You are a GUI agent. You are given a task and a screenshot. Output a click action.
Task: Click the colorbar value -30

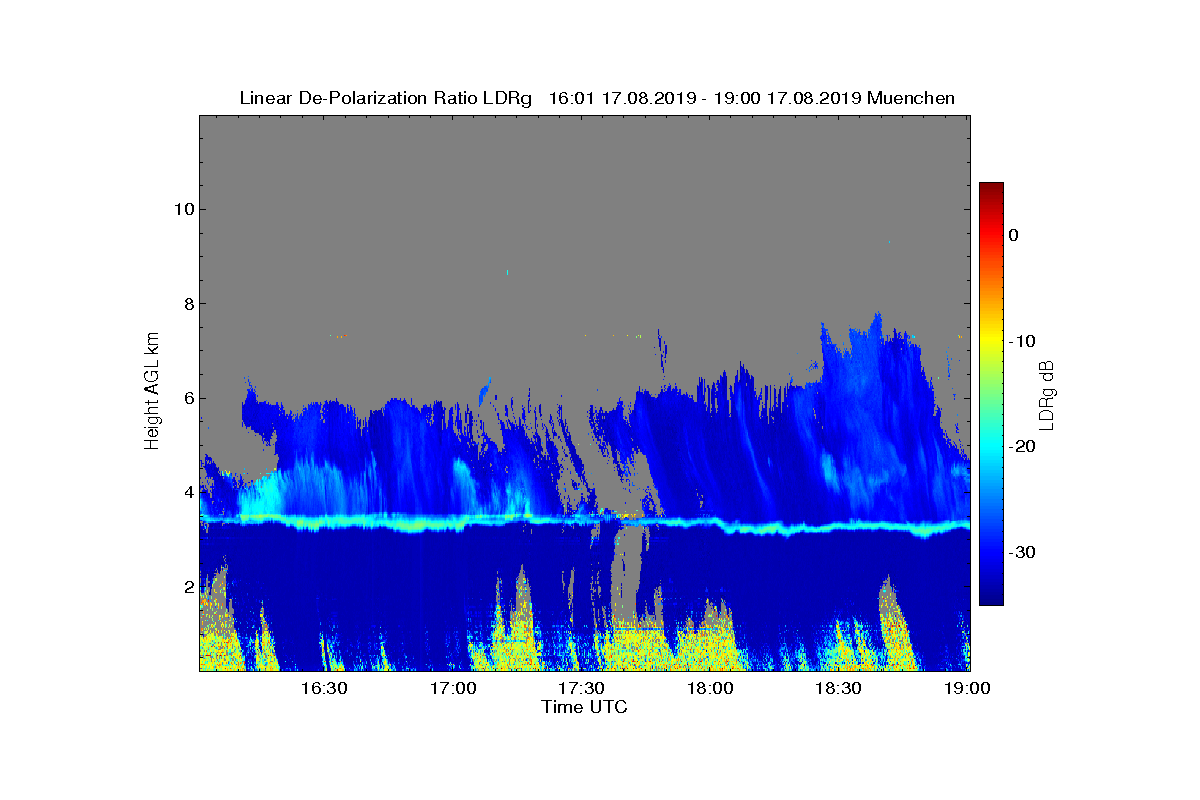click(x=1021, y=553)
